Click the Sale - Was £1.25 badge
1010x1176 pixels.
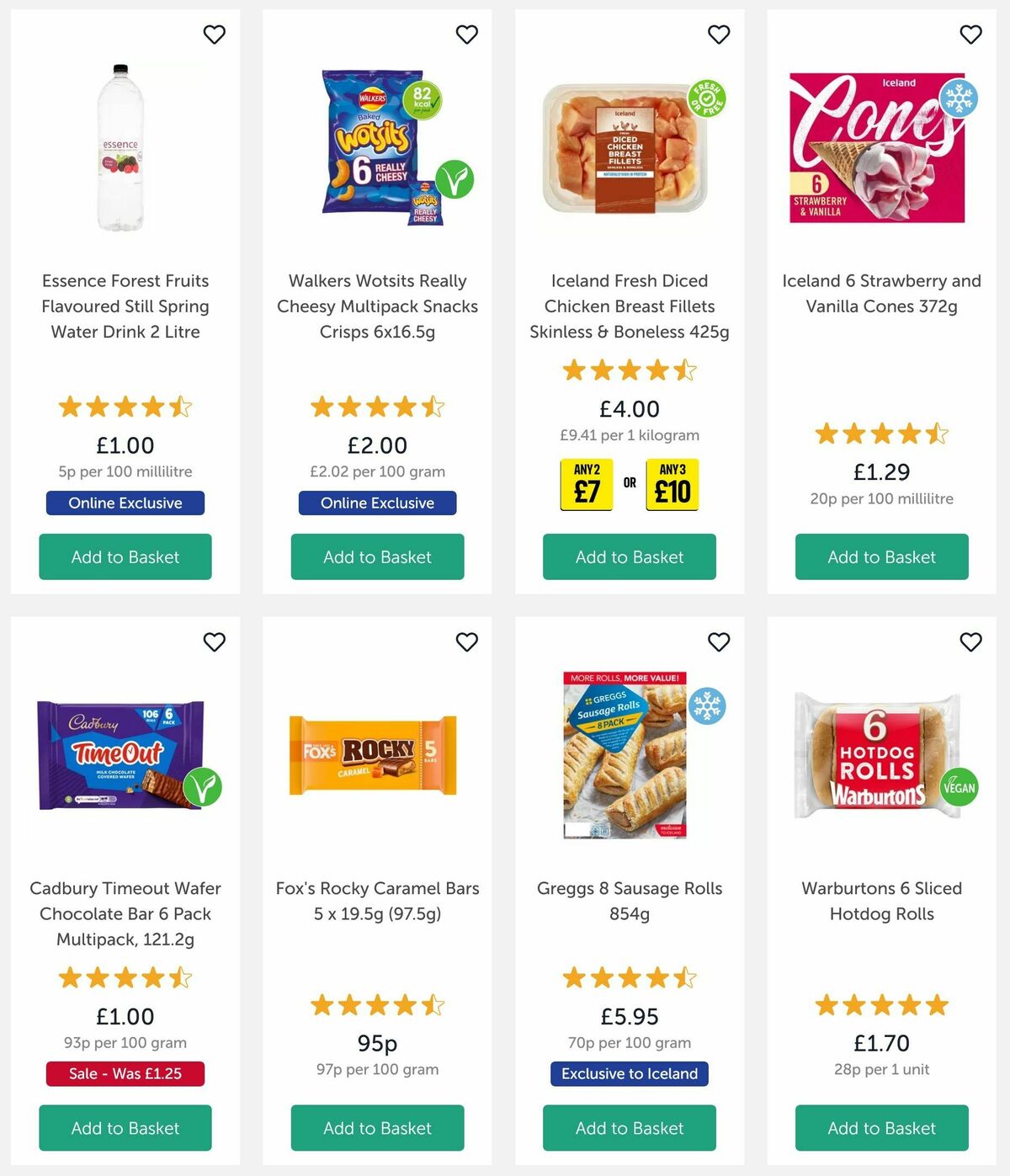(125, 1074)
